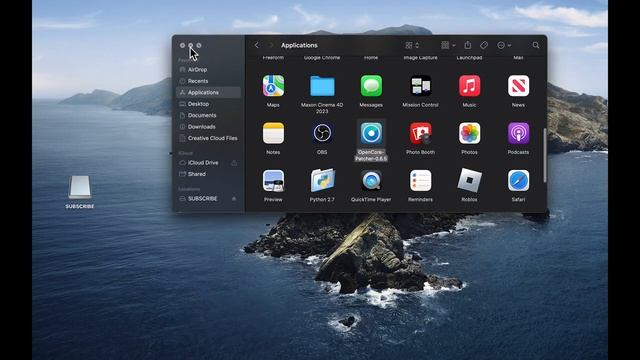Click the Applications window title
The width and height of the screenshot is (640, 360).
(x=299, y=45)
